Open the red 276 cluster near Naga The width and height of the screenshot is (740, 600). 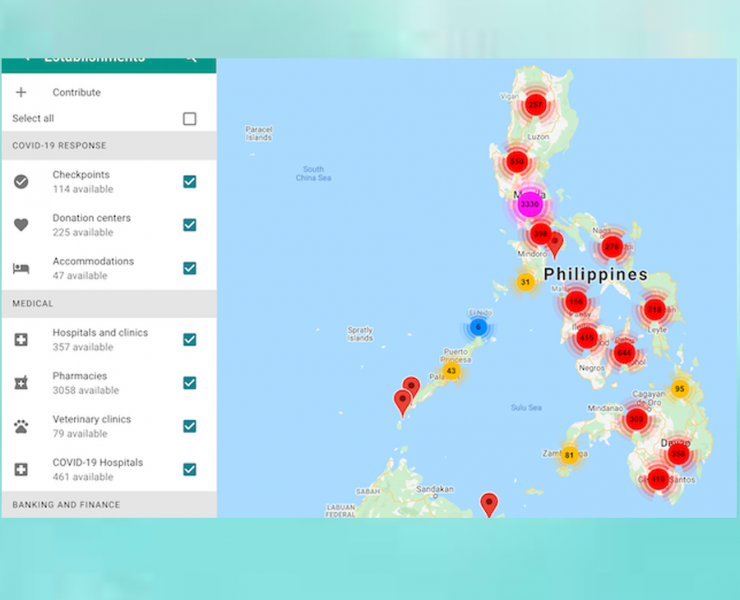point(612,247)
